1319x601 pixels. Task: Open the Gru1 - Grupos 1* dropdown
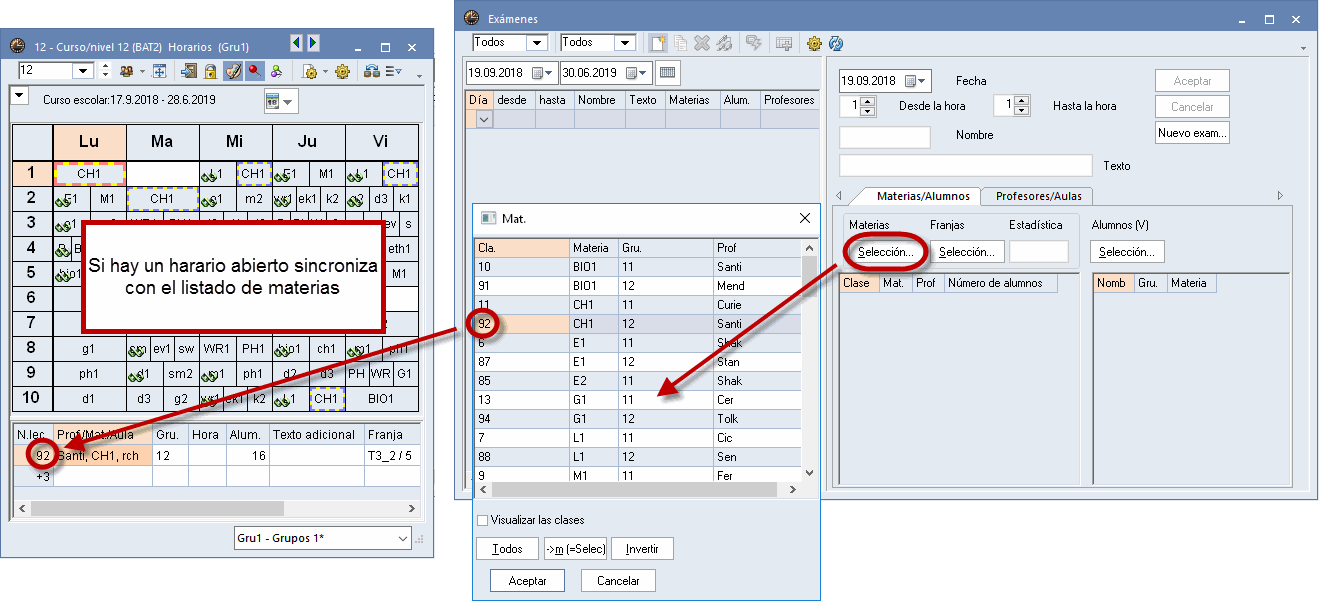[403, 538]
